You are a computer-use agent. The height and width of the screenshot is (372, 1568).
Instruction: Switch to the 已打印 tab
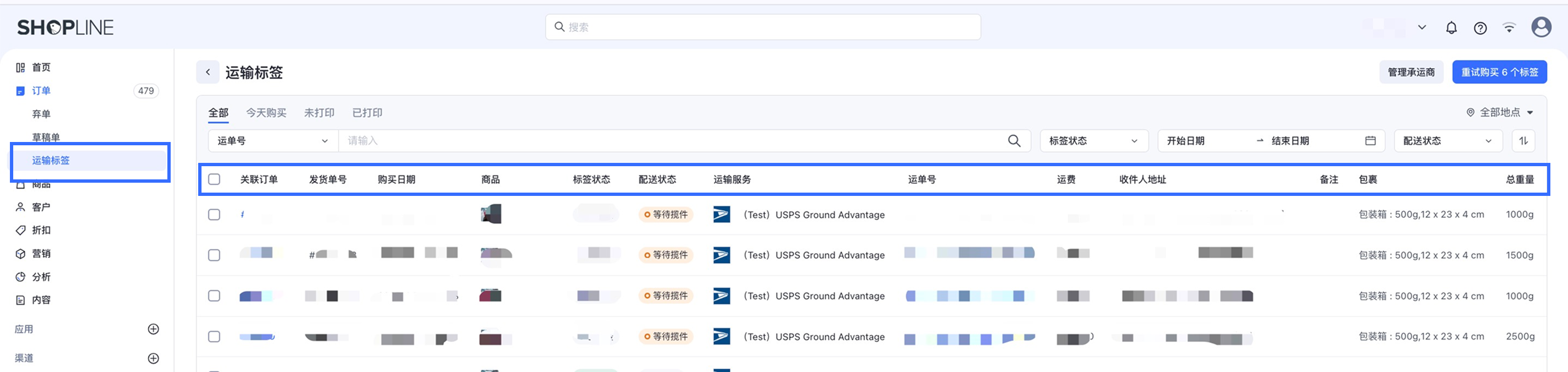367,113
